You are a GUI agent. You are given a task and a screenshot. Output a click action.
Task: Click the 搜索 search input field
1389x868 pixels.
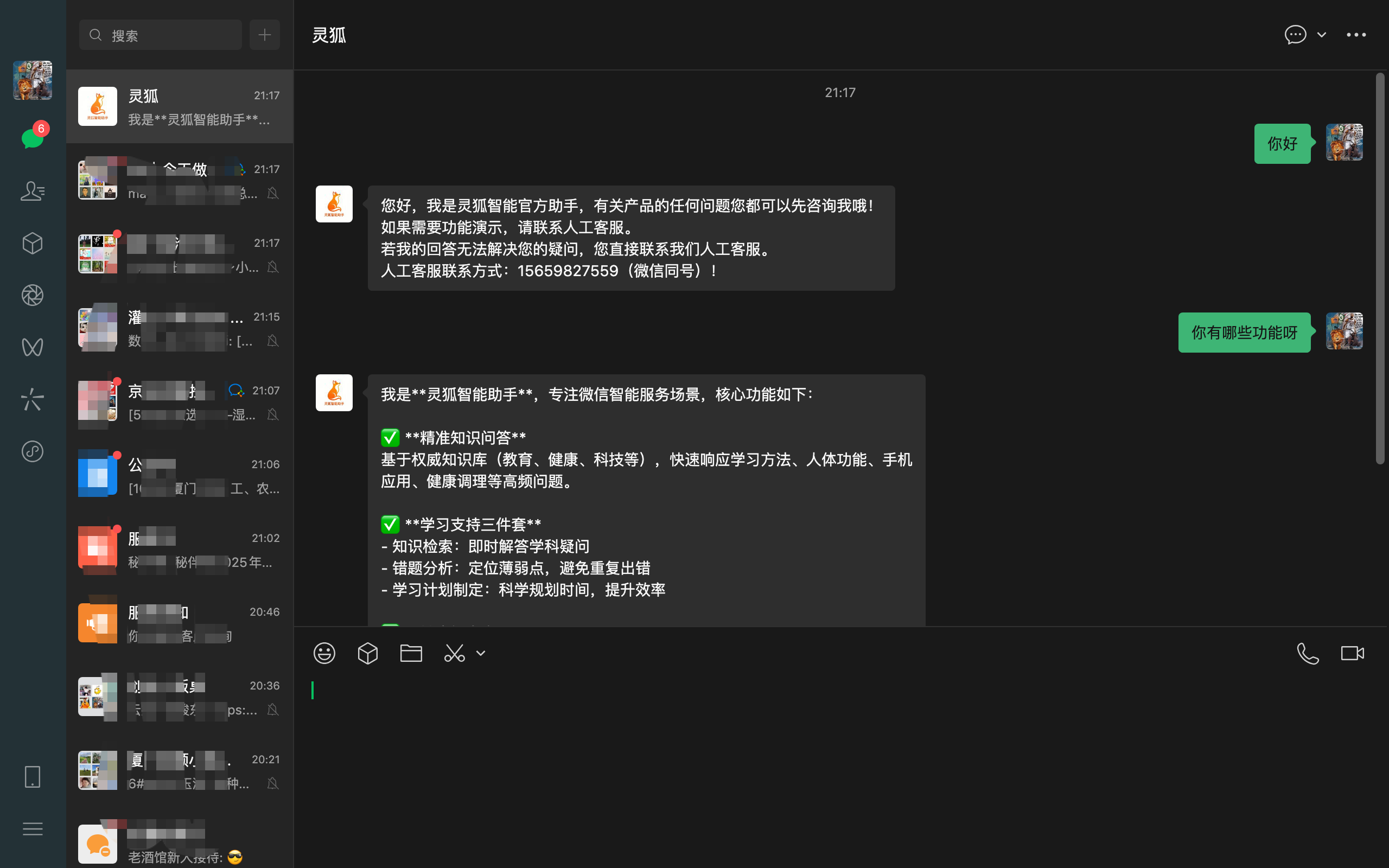pyautogui.click(x=161, y=35)
